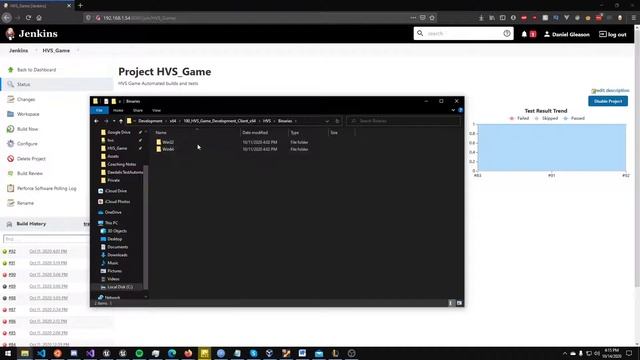Click the Delete Project icon

pyautogui.click(x=11, y=158)
